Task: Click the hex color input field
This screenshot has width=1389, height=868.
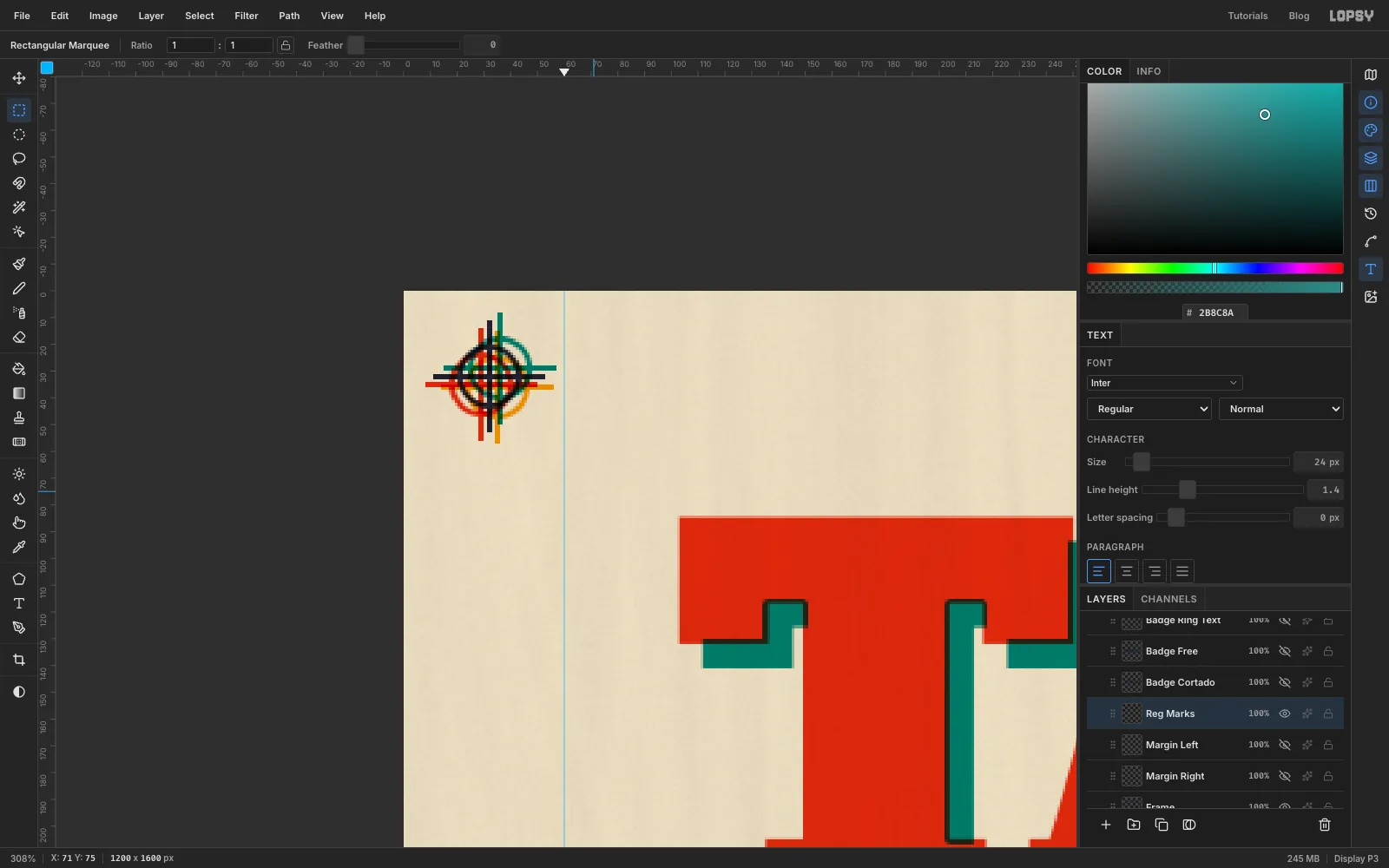Action: 1215,312
